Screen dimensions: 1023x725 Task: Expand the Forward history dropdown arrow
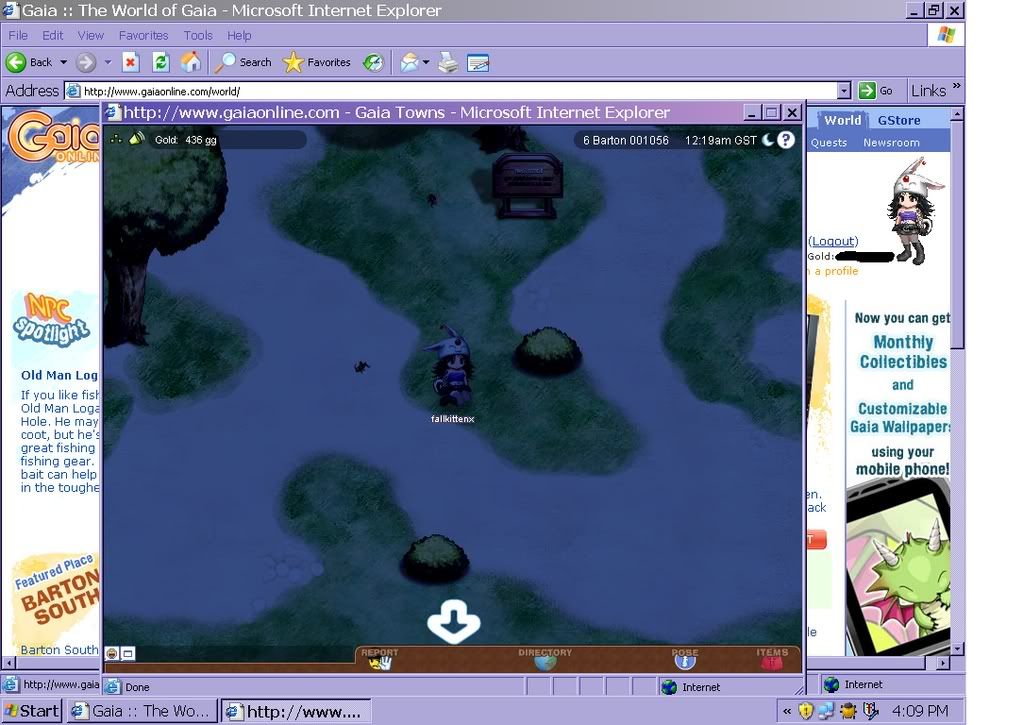click(108, 63)
